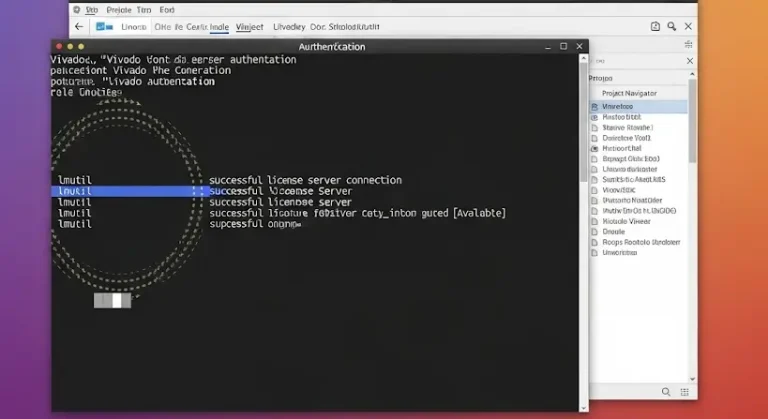Open the sliders settings icon above the side panel
This screenshot has width=768, height=419.
689,45
